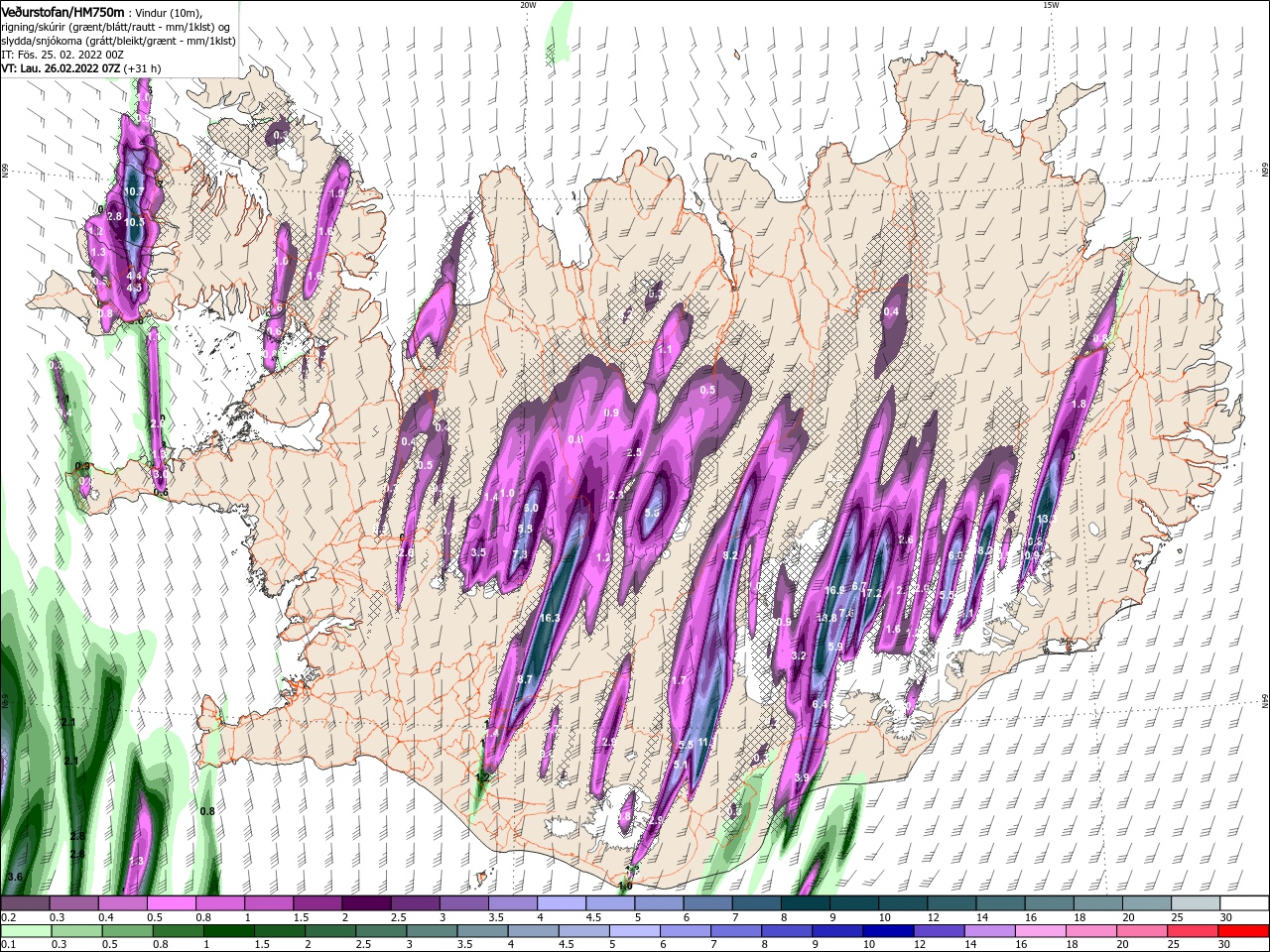Click the Veðurstofan/HM750m title text
Screen dimensions: 1270x952
tap(63, 11)
